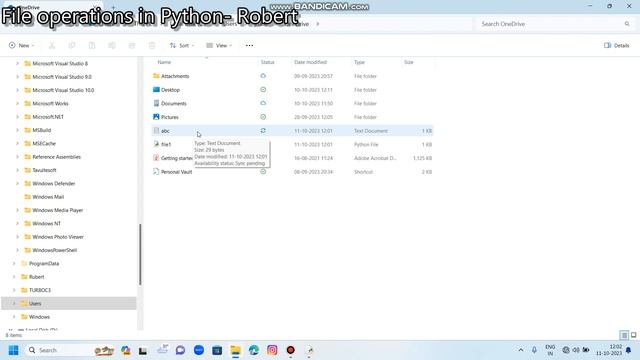The width and height of the screenshot is (640, 360).
Task: Click the Paste icon in toolbar
Action: pos(92,45)
